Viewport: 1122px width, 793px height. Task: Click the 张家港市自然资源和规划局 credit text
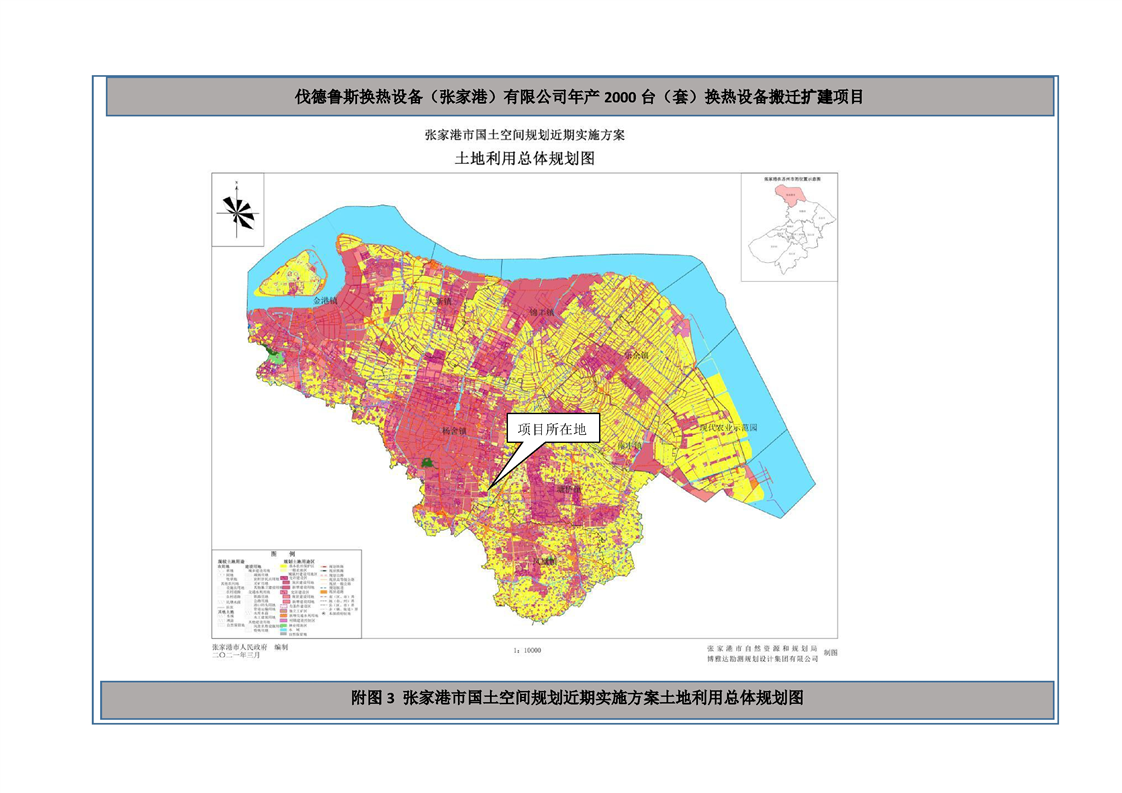coord(760,649)
